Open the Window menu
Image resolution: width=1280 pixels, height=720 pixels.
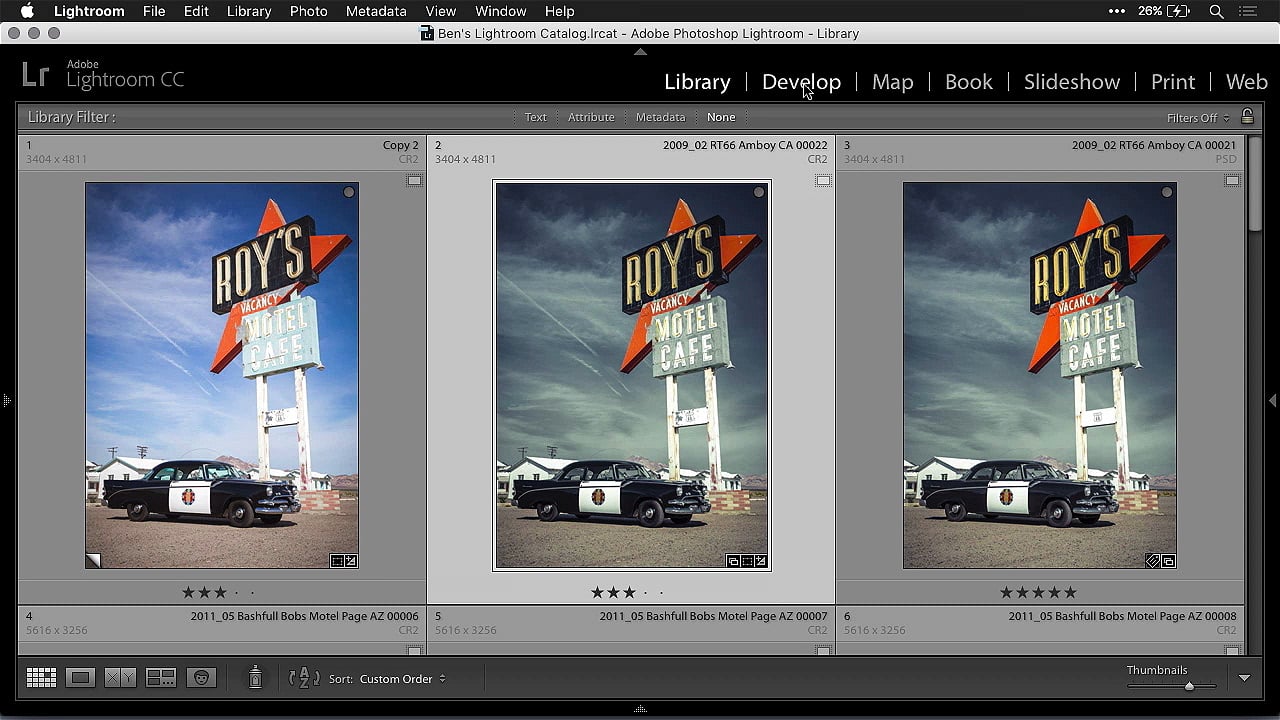501,11
